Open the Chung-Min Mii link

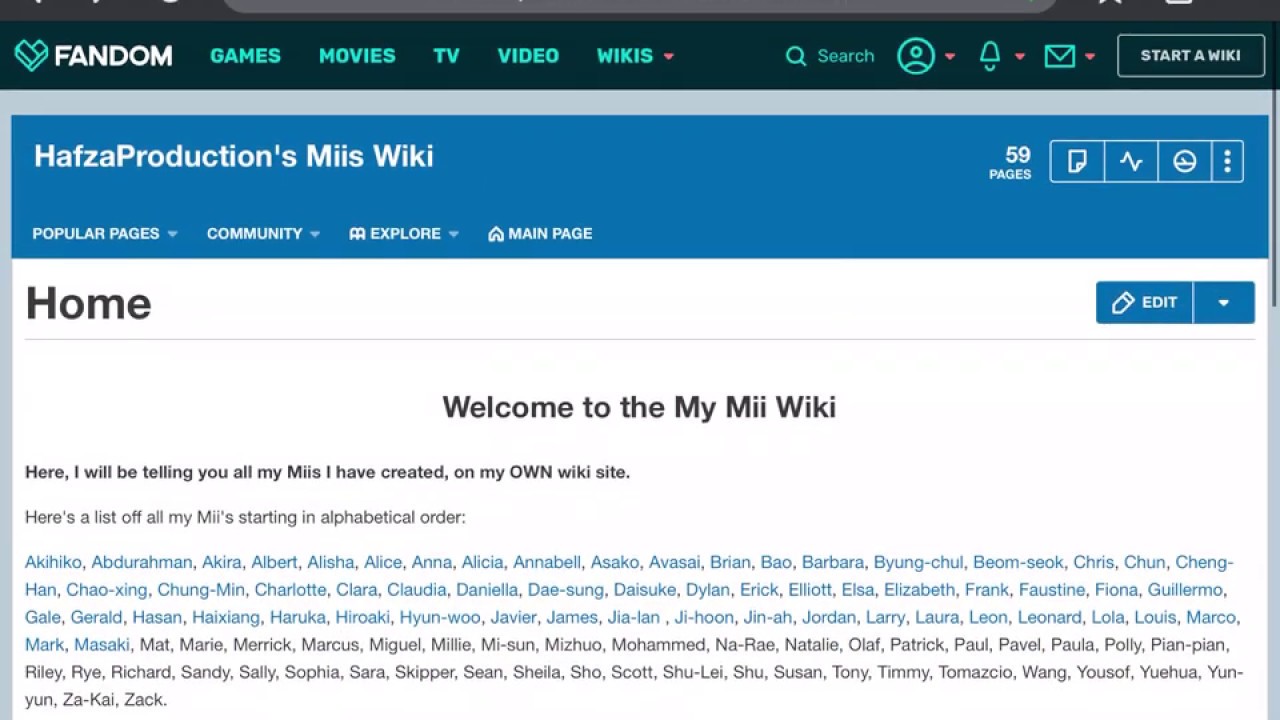coord(201,590)
